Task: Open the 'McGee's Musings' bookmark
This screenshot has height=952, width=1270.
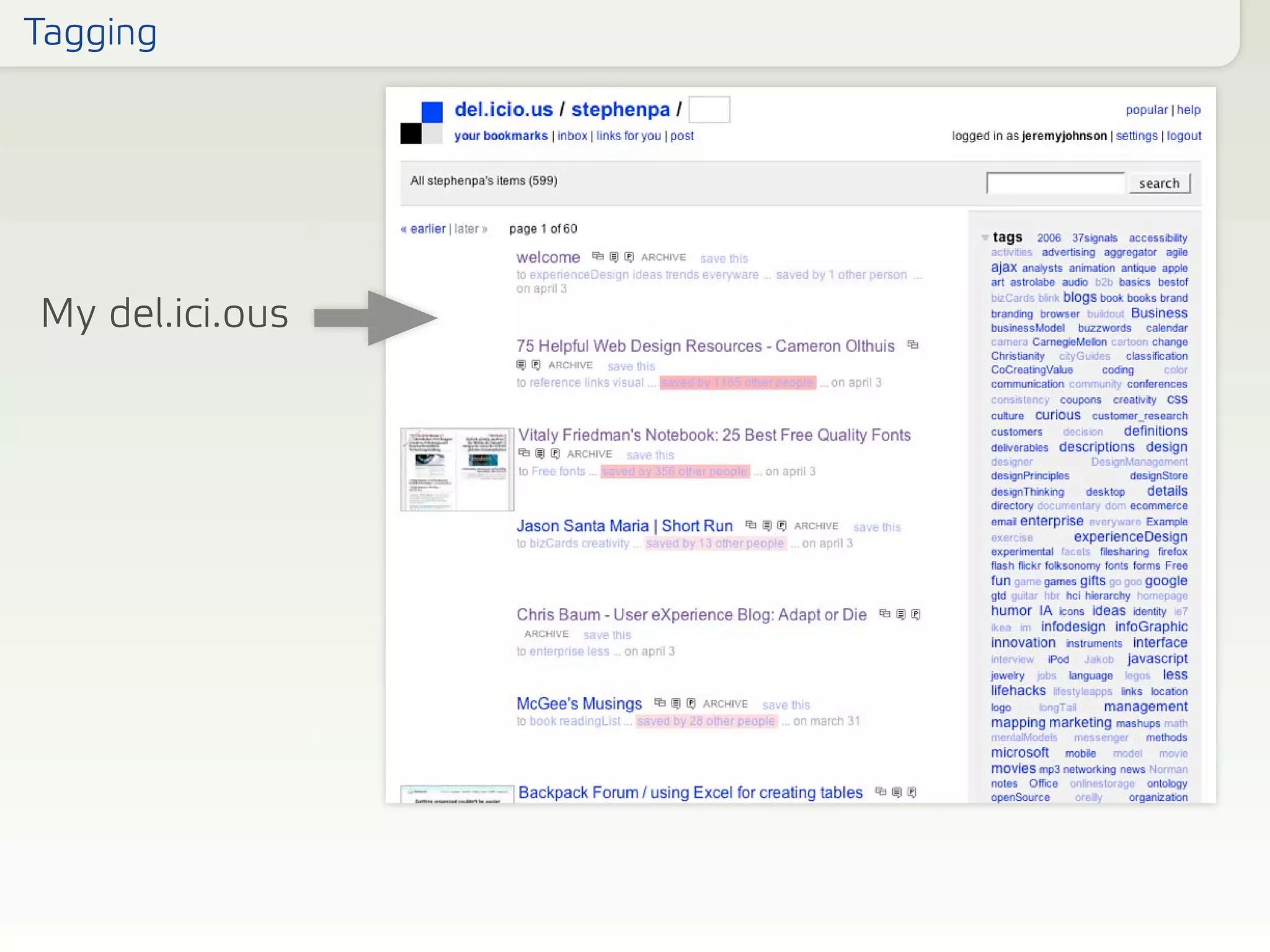Action: point(579,703)
